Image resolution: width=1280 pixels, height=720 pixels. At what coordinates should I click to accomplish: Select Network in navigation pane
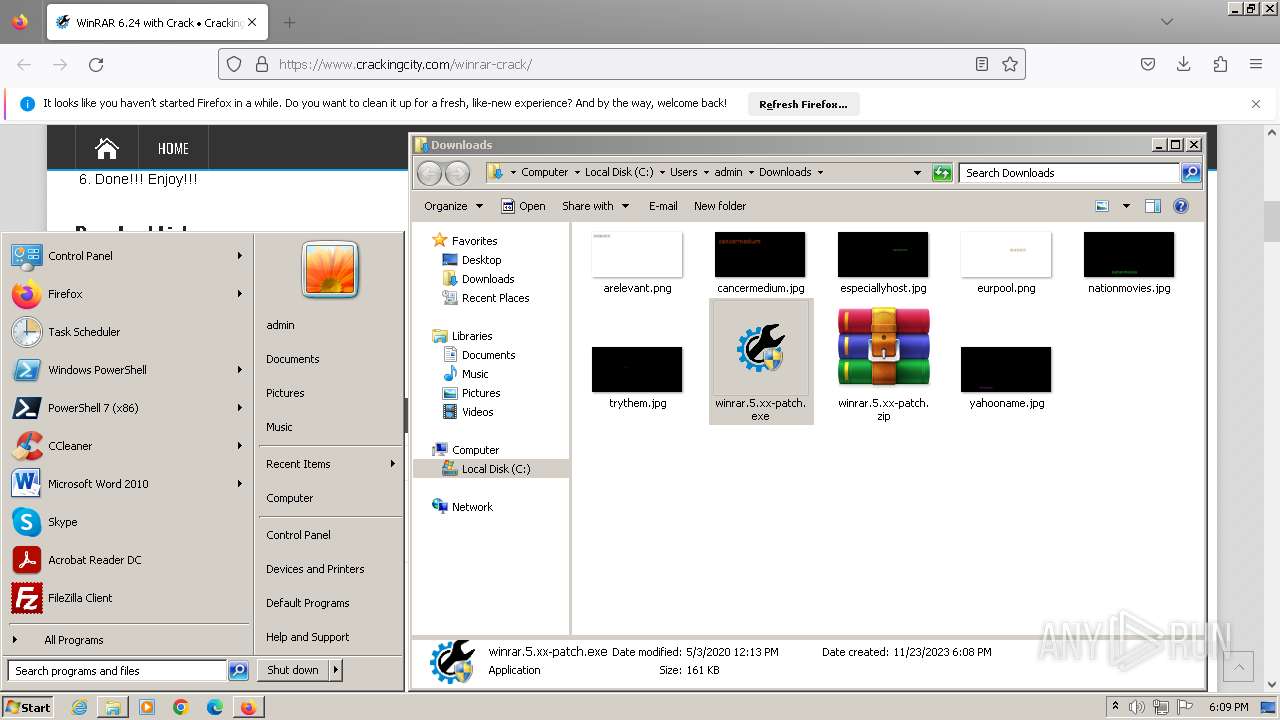click(472, 507)
